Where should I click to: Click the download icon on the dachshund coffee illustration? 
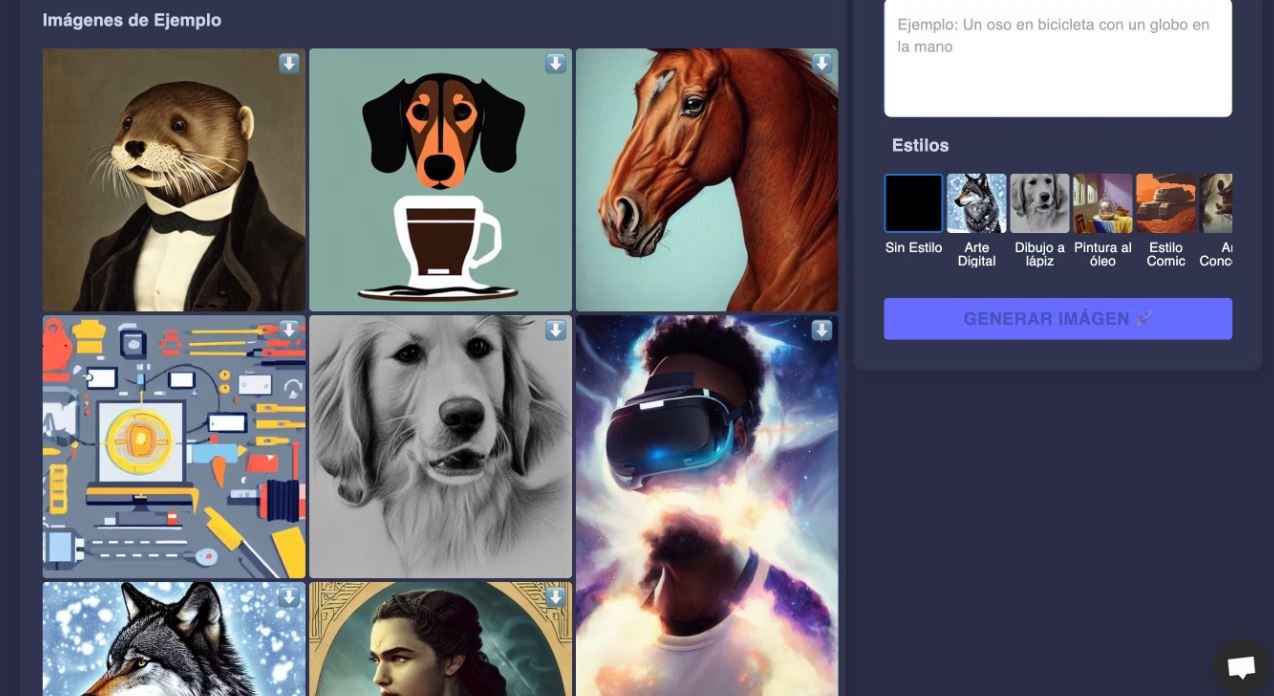[555, 63]
